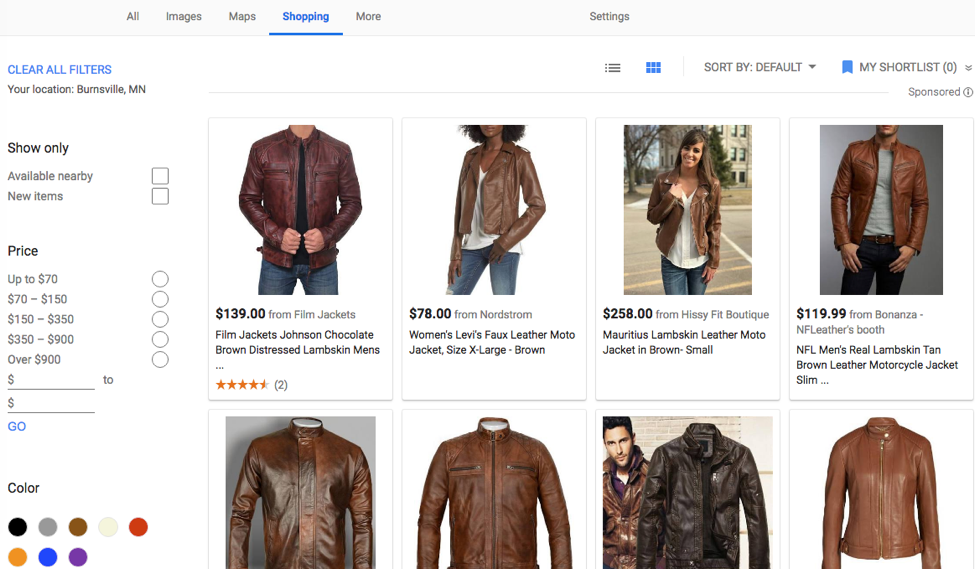Select the Up to $70 price option
The width and height of the screenshot is (975, 569).
160,279
